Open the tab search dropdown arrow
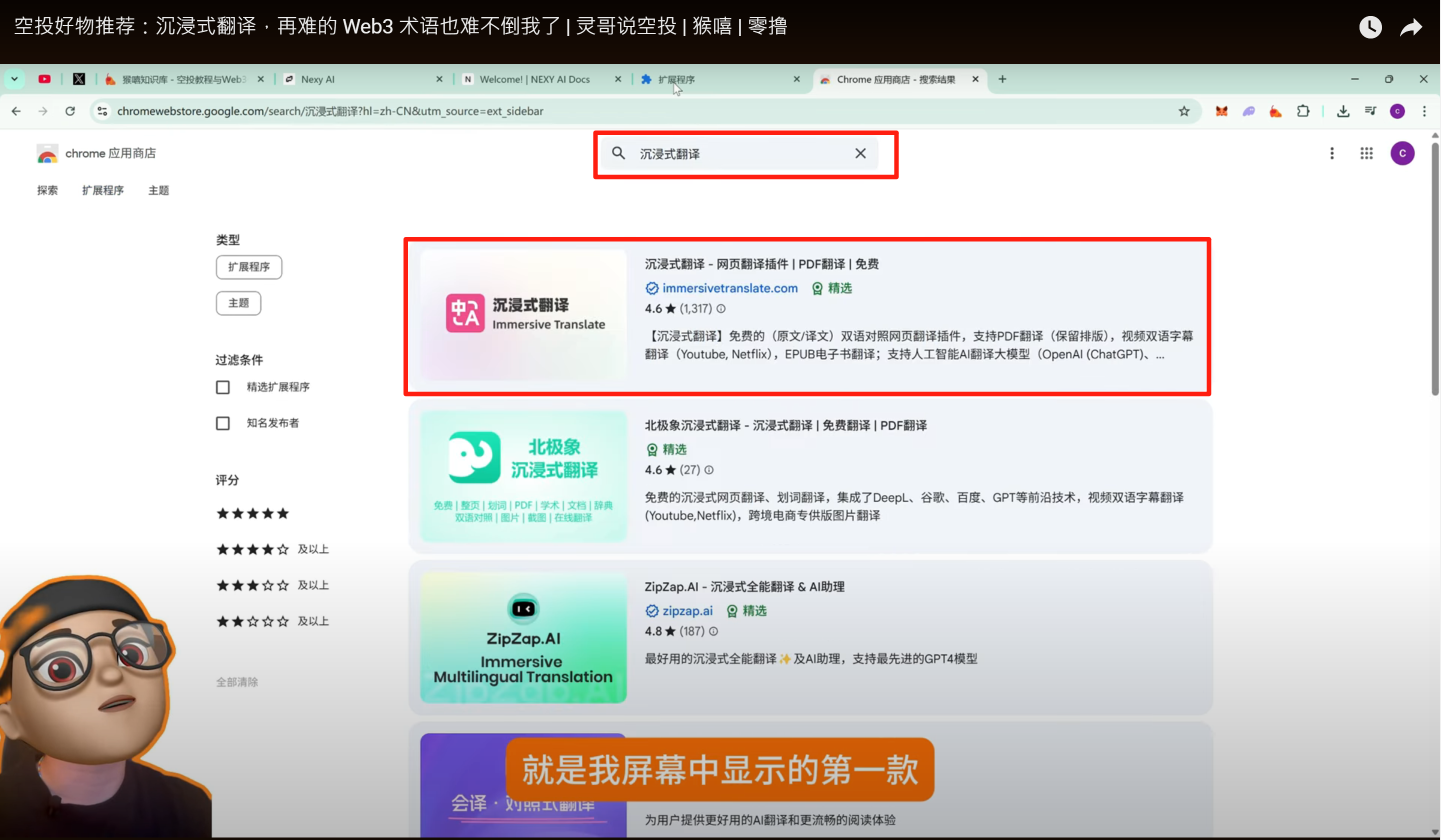Screen dimensions: 1441x840 click(x=14, y=79)
